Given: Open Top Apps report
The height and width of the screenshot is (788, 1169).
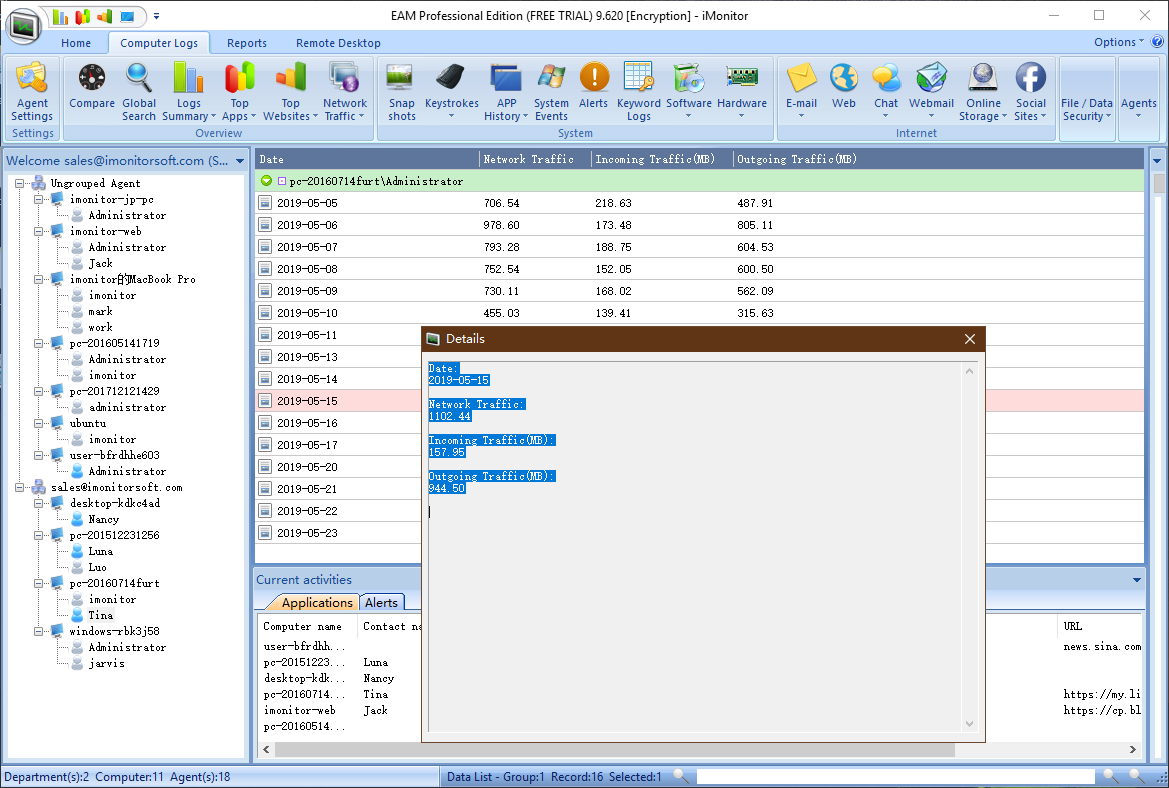Looking at the screenshot, I should tap(239, 92).
